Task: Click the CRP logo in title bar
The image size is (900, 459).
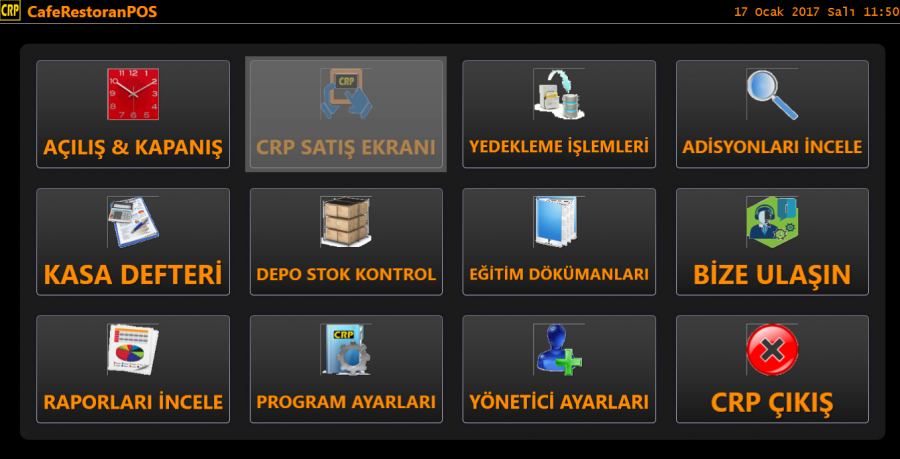Action: 10,11
